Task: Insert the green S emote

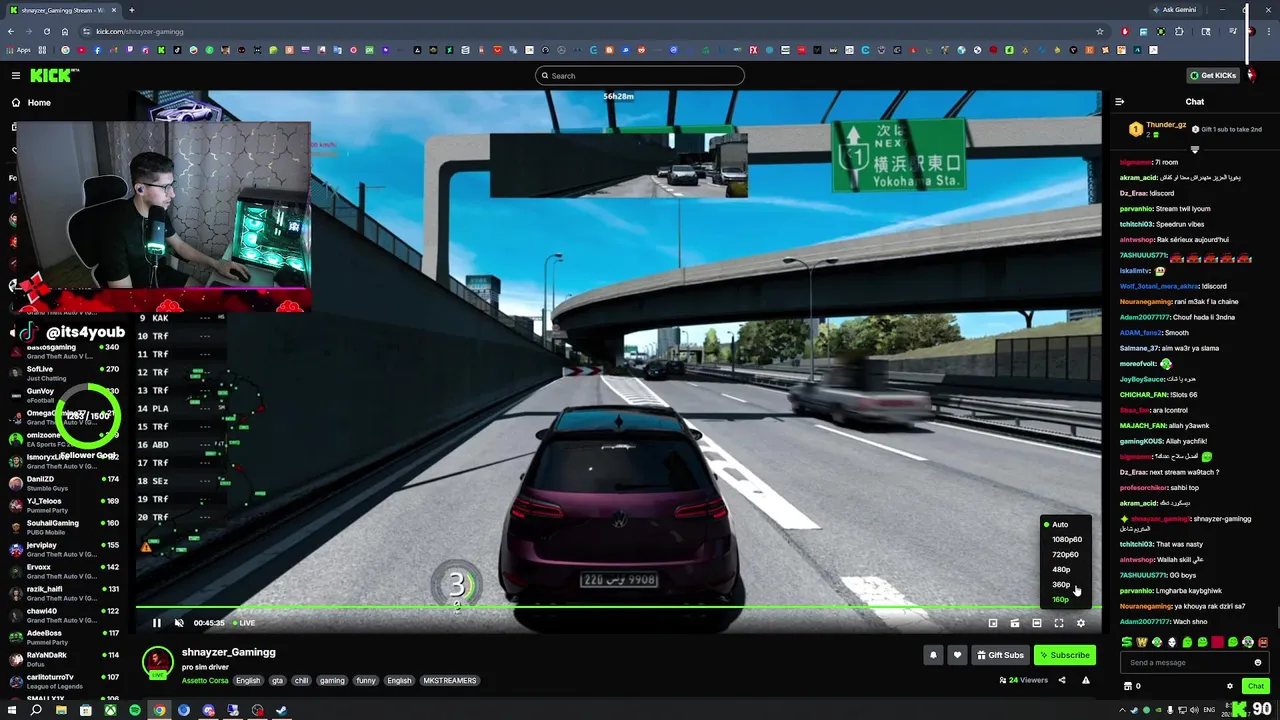Action: (1127, 642)
